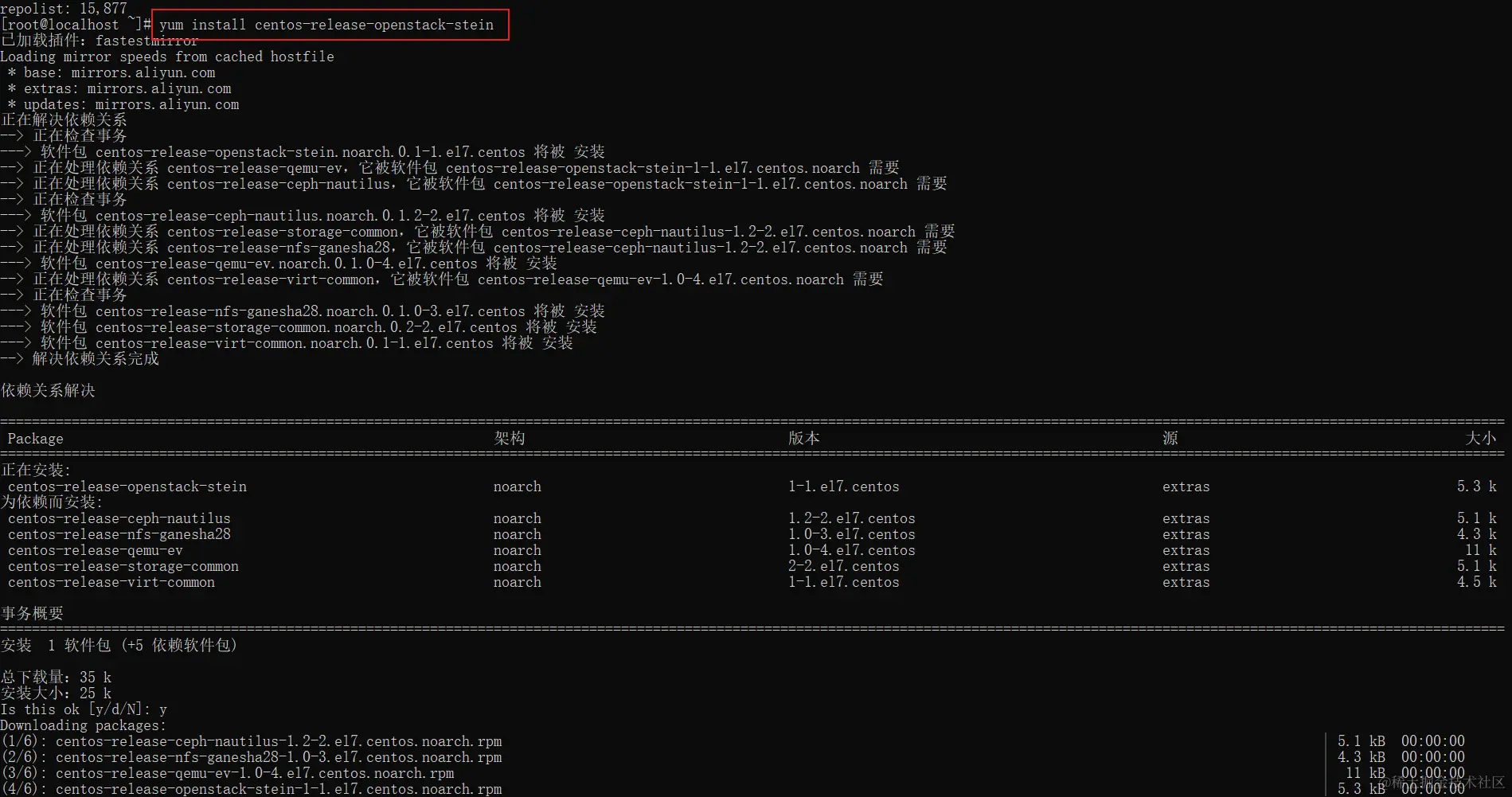Image resolution: width=1512 pixels, height=797 pixels.
Task: Click the '安装大小：25 k' line
Action: point(56,693)
